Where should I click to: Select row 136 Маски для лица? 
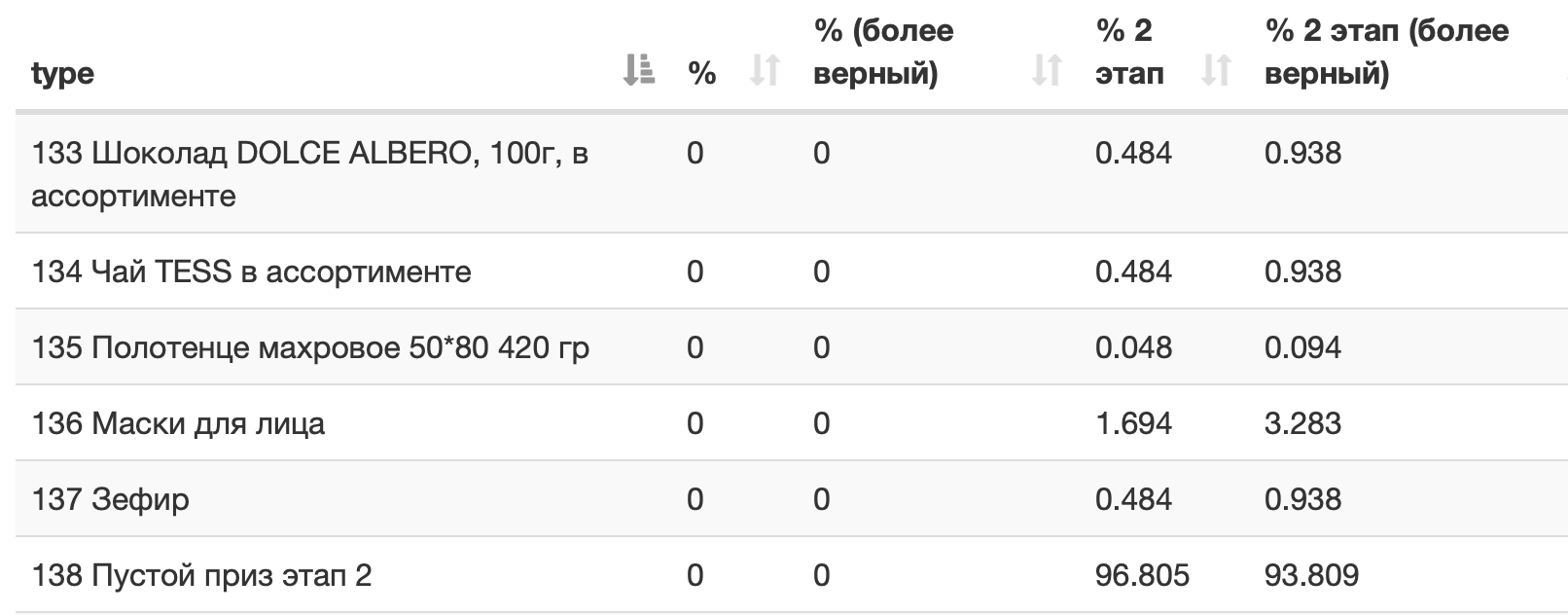click(x=791, y=422)
